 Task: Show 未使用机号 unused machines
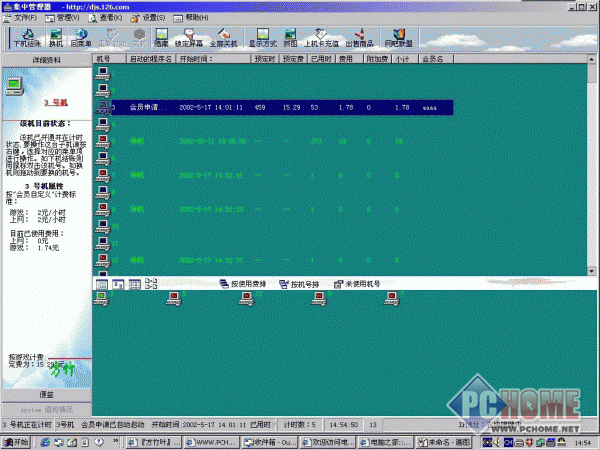pyautogui.click(x=357, y=284)
